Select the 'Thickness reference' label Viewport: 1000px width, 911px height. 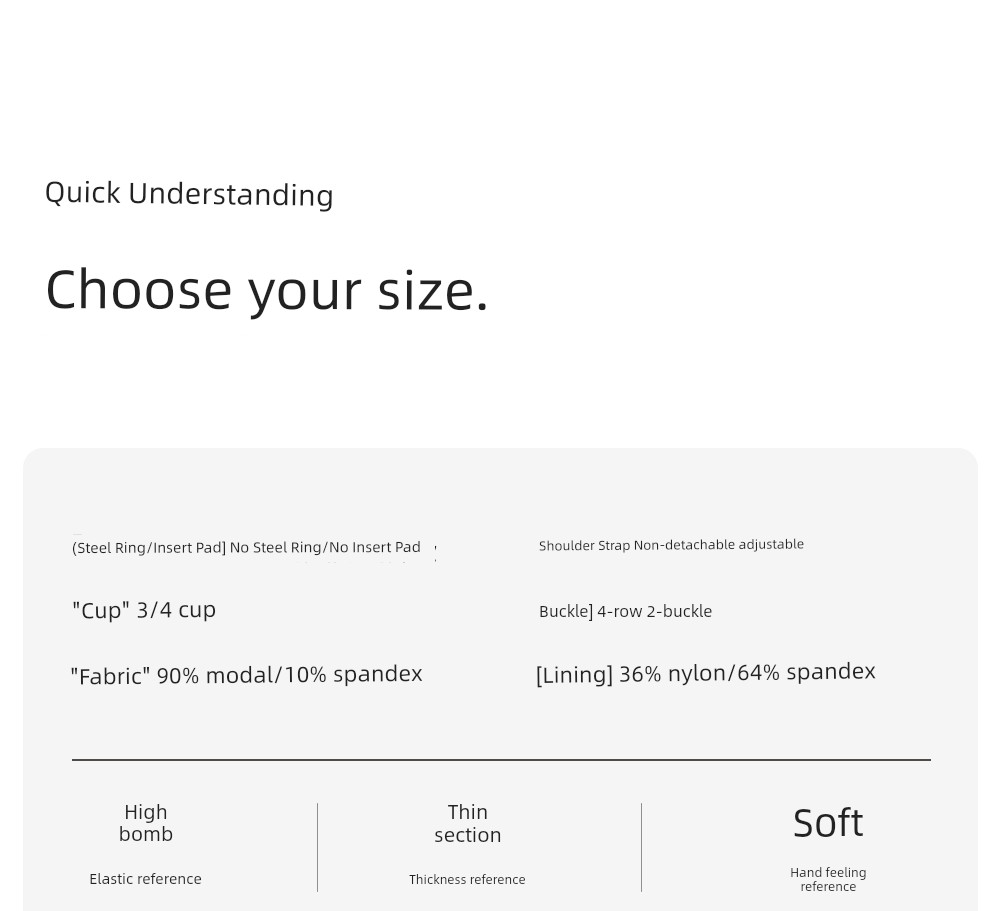[x=467, y=880]
